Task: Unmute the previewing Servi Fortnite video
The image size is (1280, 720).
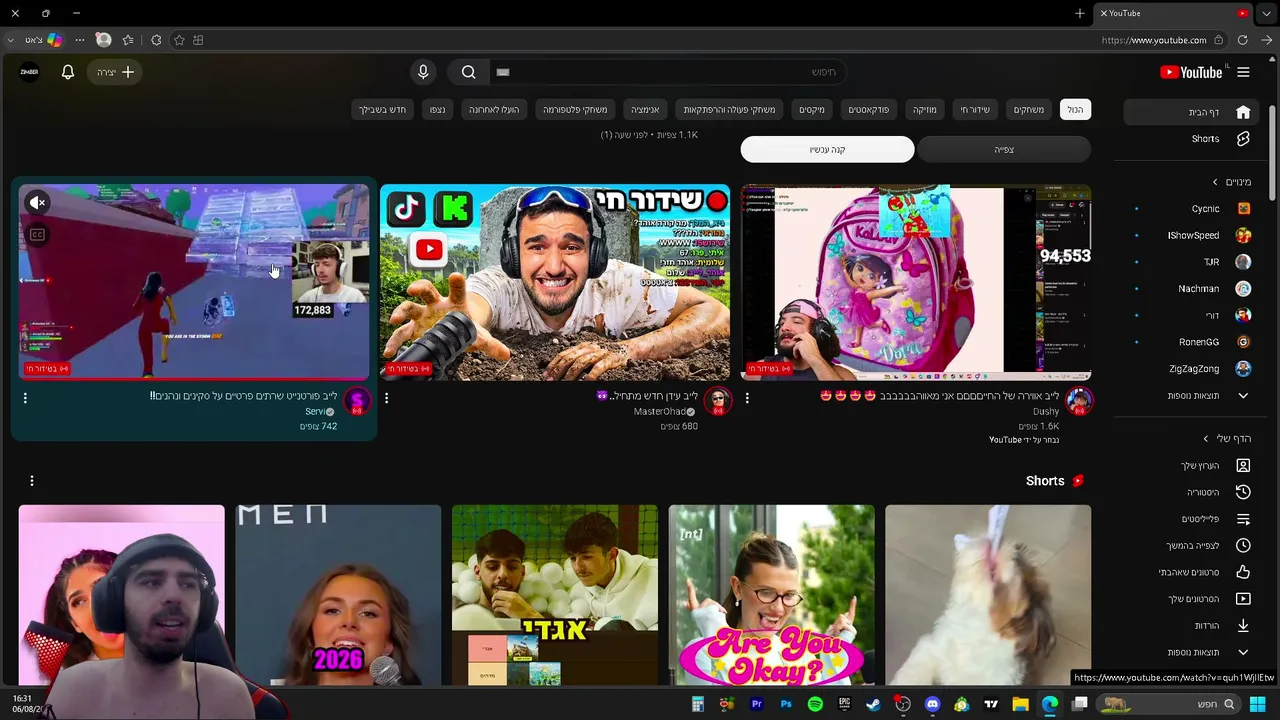Action: tap(37, 203)
